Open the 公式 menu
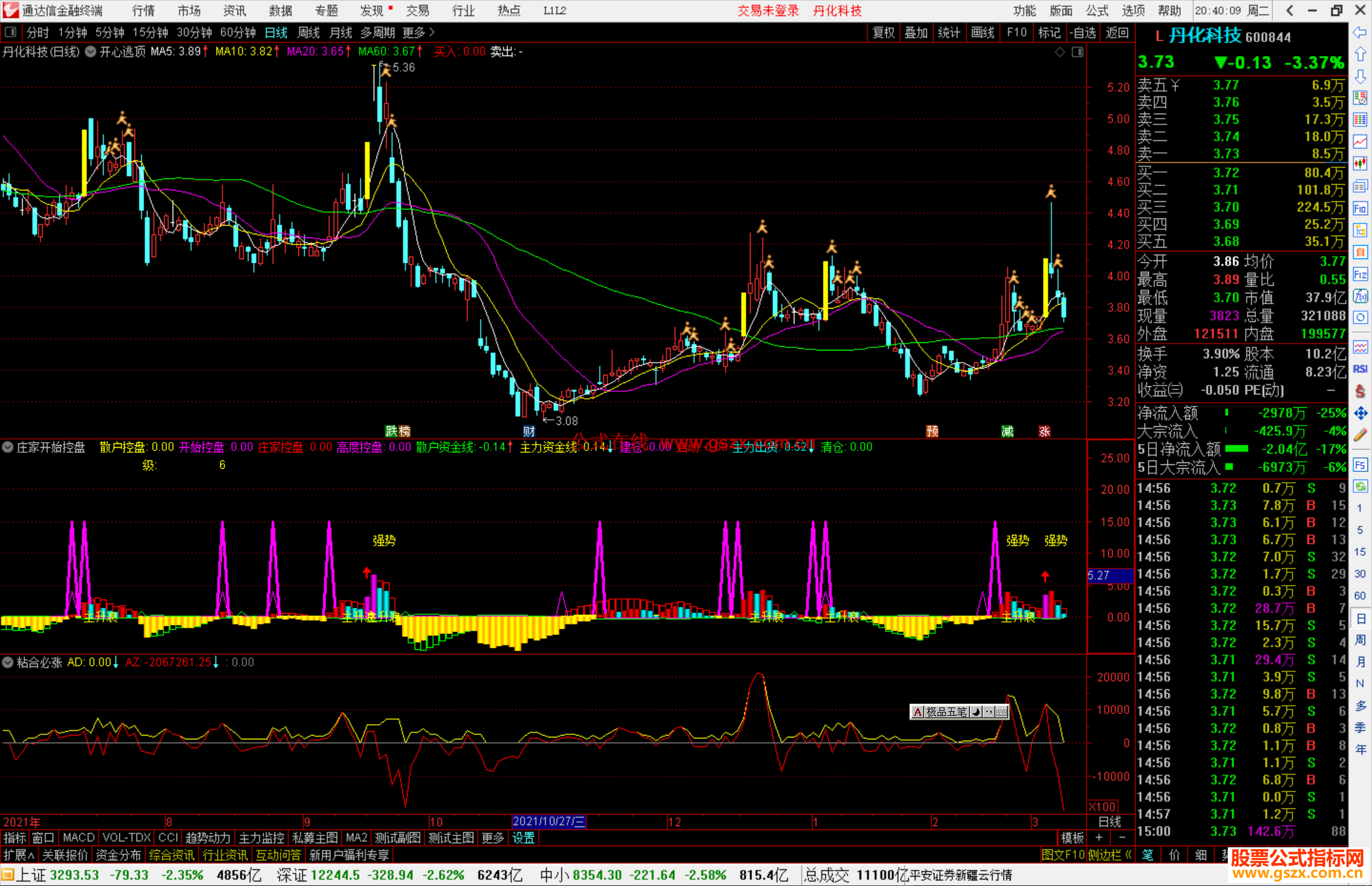The image size is (1372, 886). (1096, 10)
